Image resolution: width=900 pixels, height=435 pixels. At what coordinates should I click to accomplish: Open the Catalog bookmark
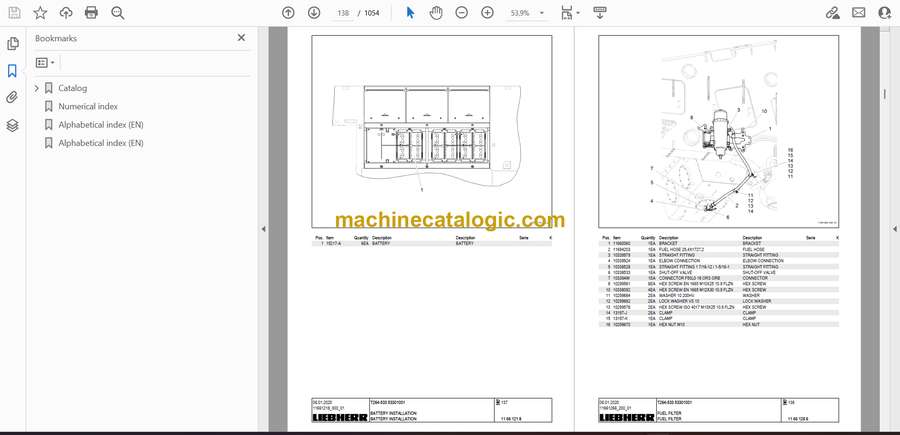[x=73, y=88]
